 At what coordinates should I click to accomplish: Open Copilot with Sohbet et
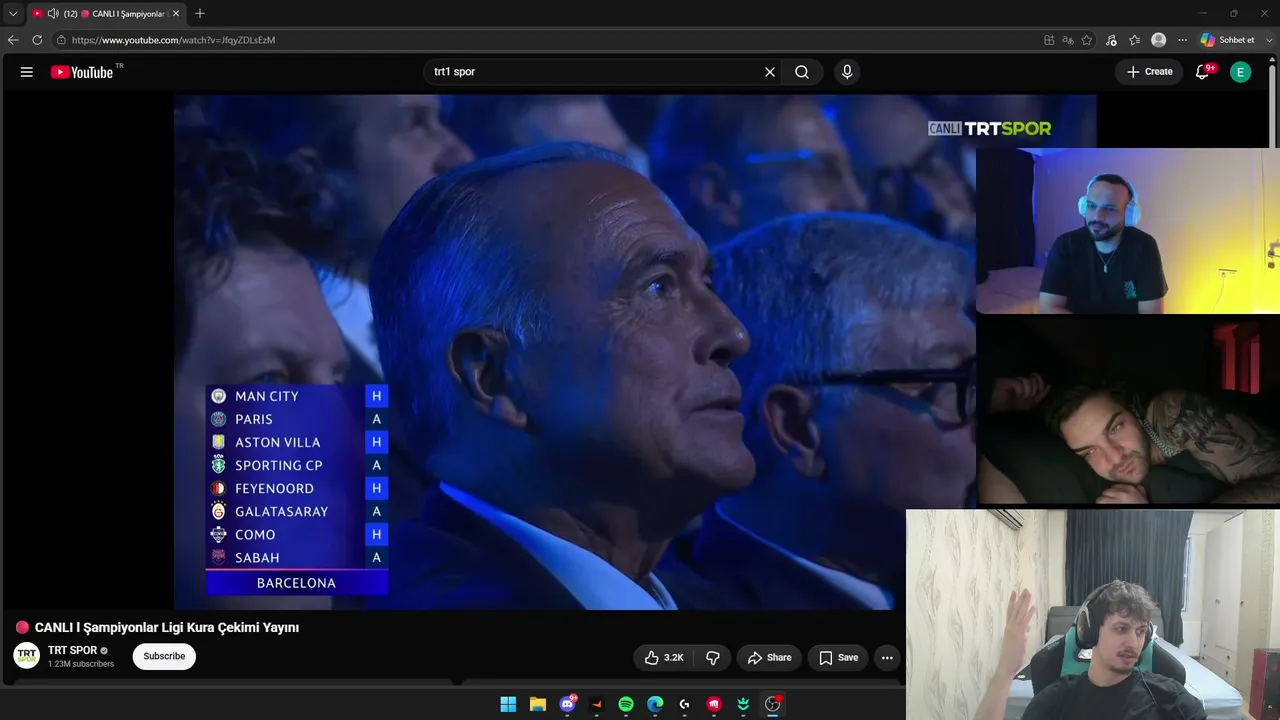1227,40
